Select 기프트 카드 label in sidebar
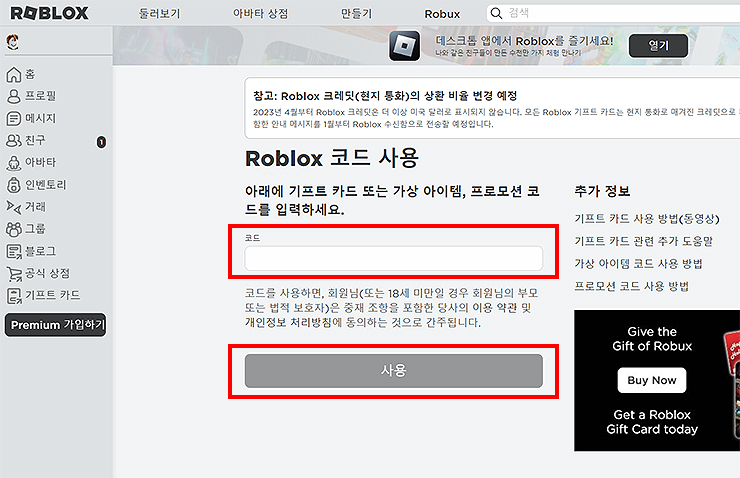 coord(53,295)
